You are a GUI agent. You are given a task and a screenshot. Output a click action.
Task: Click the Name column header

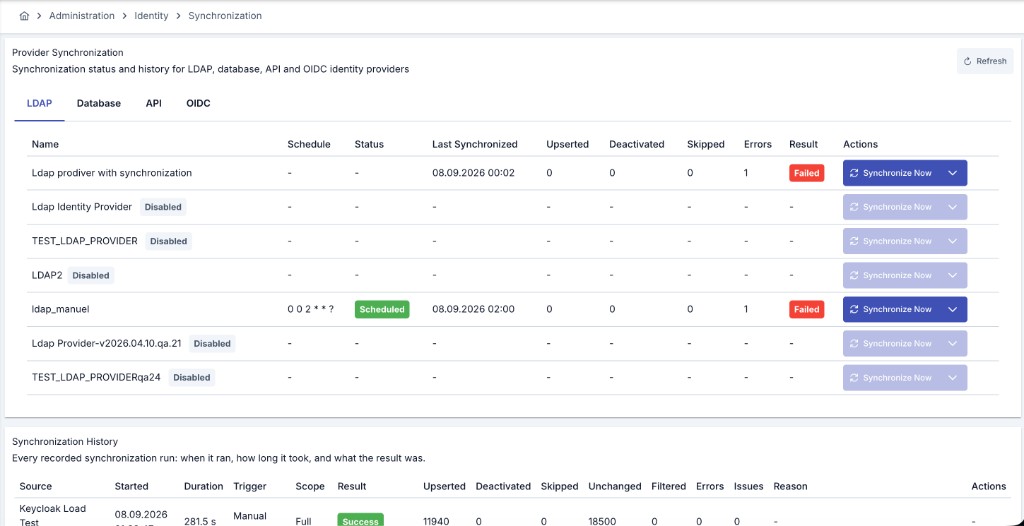(x=45, y=144)
